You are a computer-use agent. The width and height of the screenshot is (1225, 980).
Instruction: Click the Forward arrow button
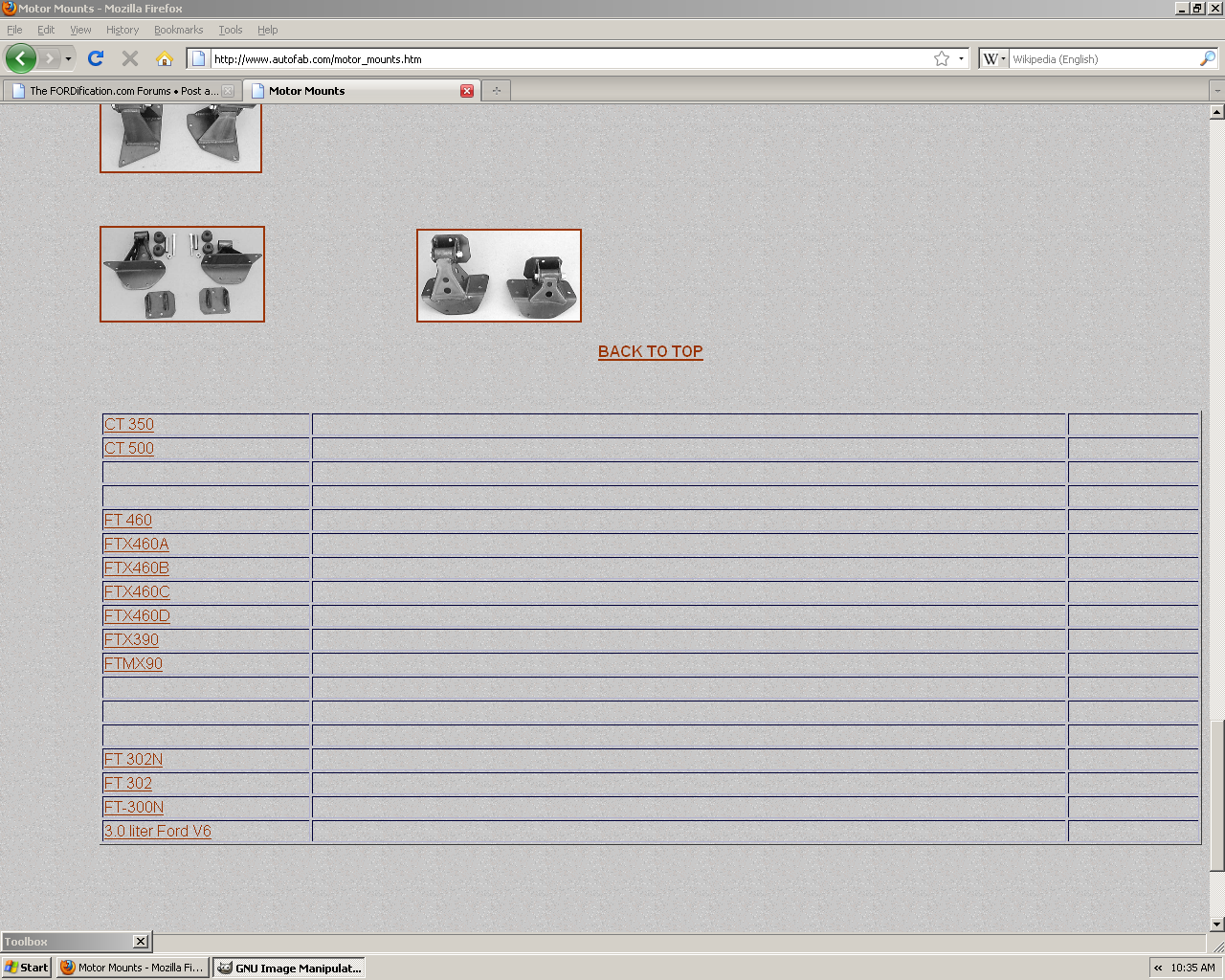pos(49,58)
